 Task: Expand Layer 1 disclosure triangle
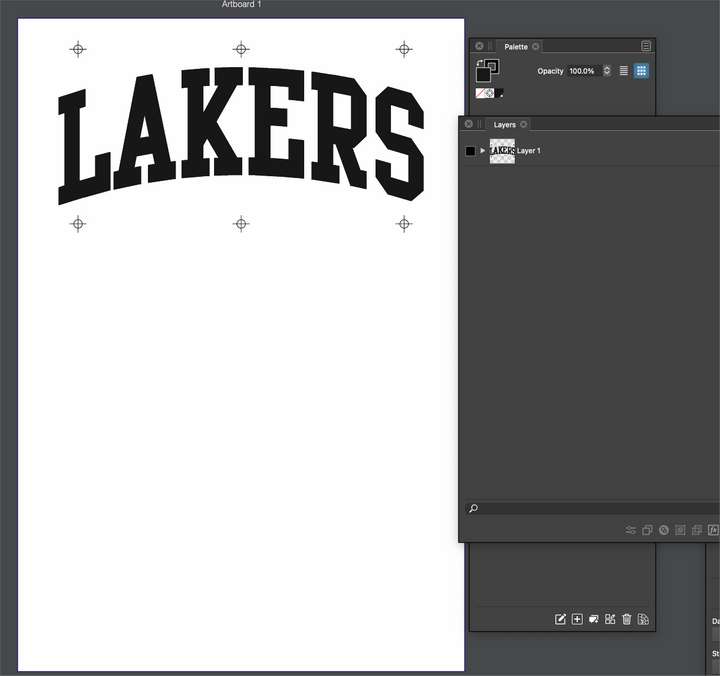click(483, 150)
